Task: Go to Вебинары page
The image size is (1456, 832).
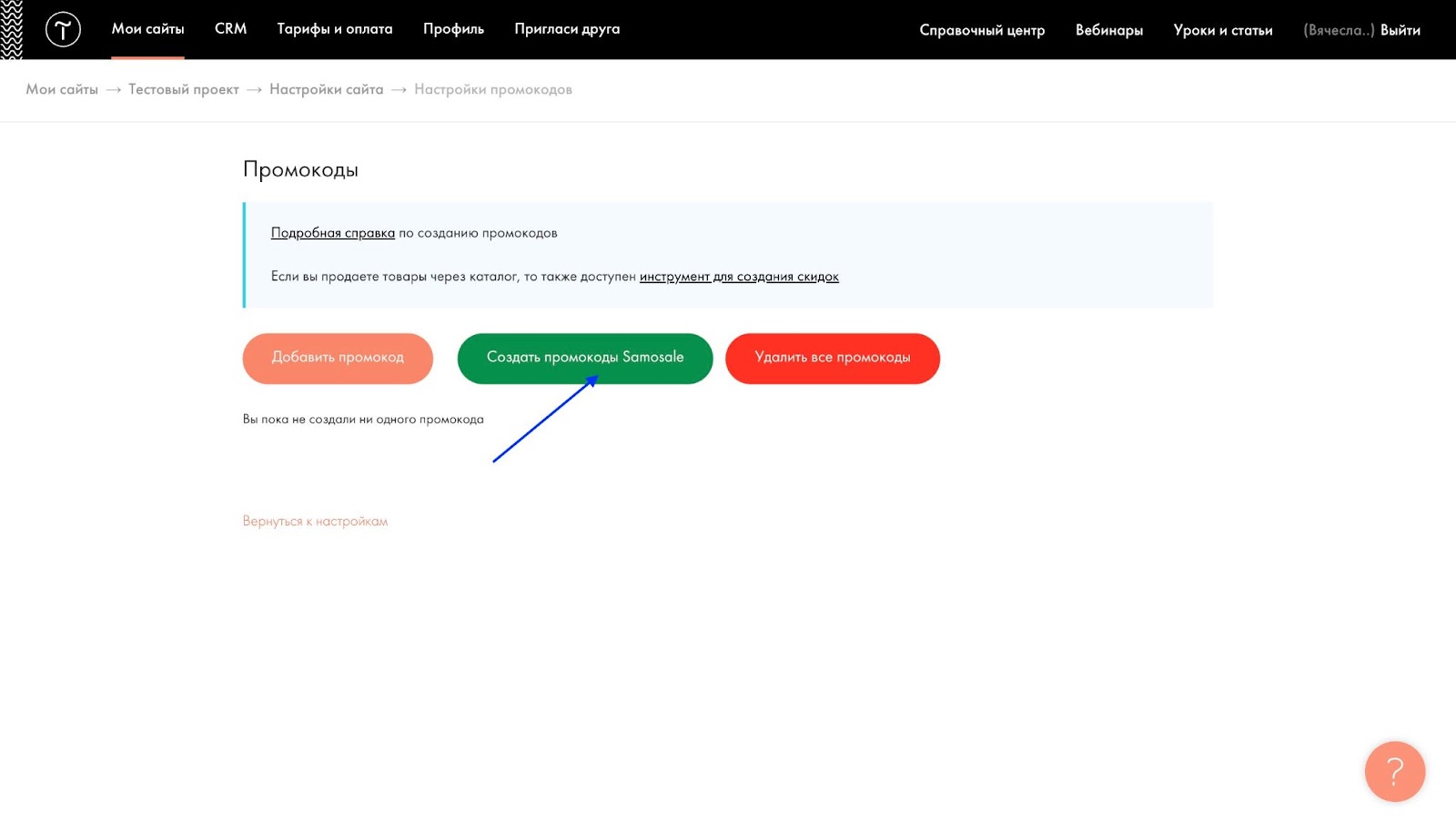Action: pos(1108,30)
